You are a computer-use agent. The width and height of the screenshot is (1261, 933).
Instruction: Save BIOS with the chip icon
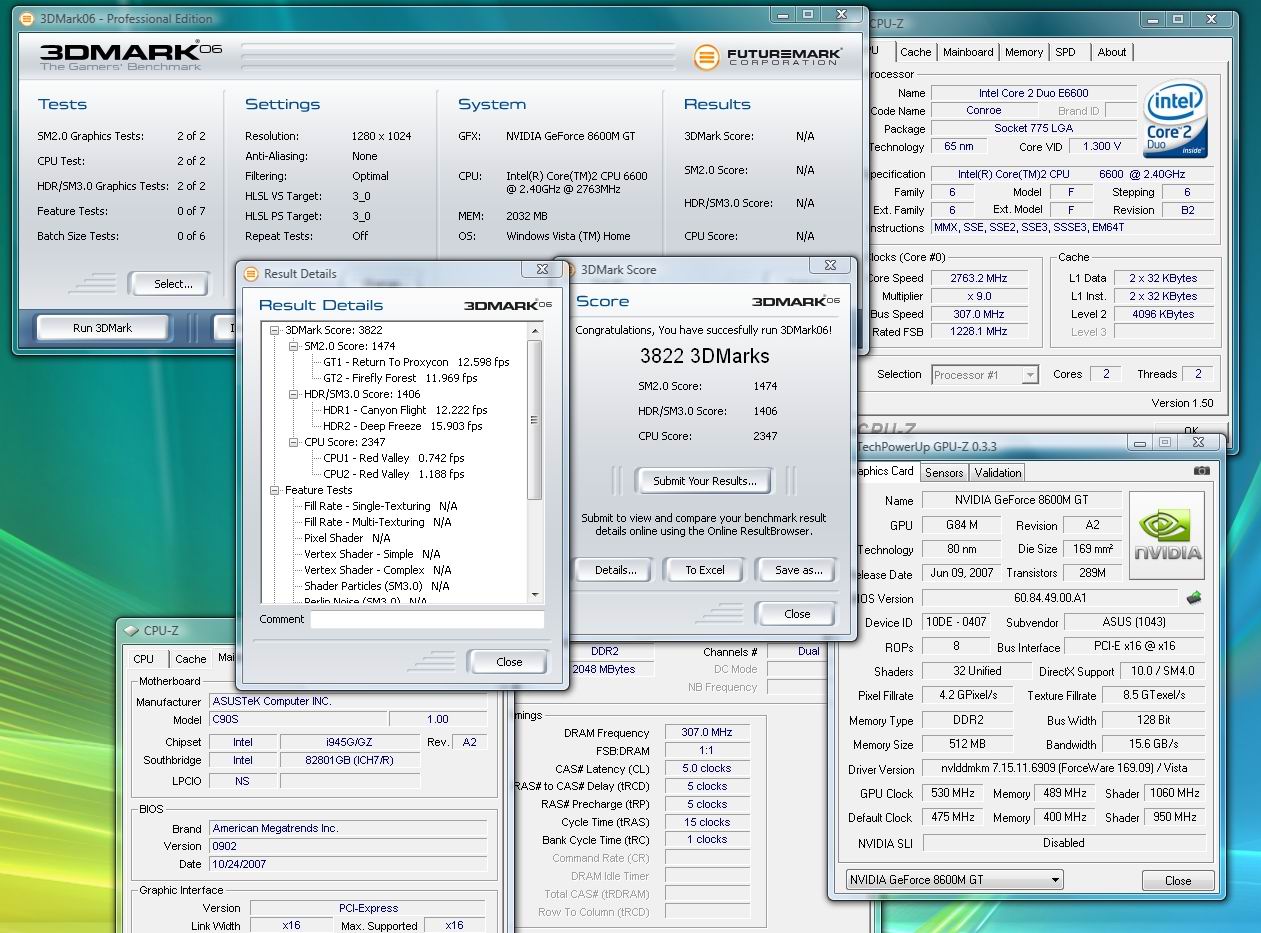tap(1194, 598)
